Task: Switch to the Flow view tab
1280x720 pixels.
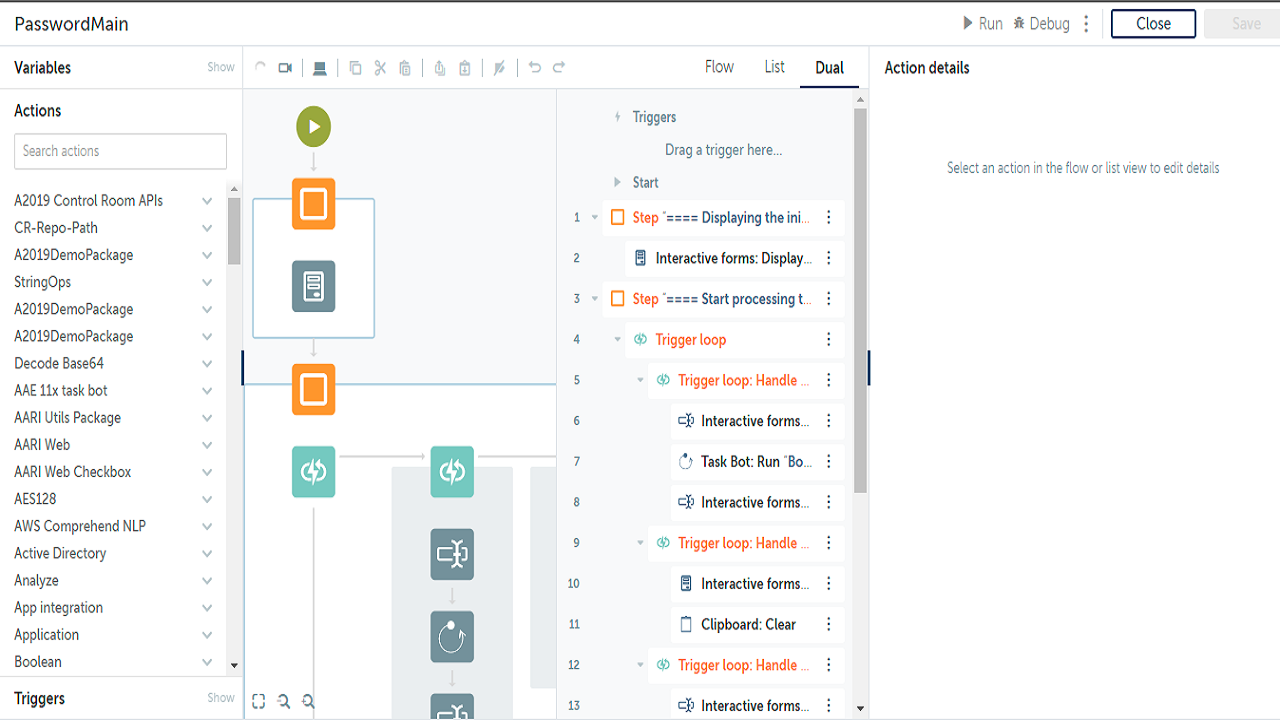Action: point(719,67)
